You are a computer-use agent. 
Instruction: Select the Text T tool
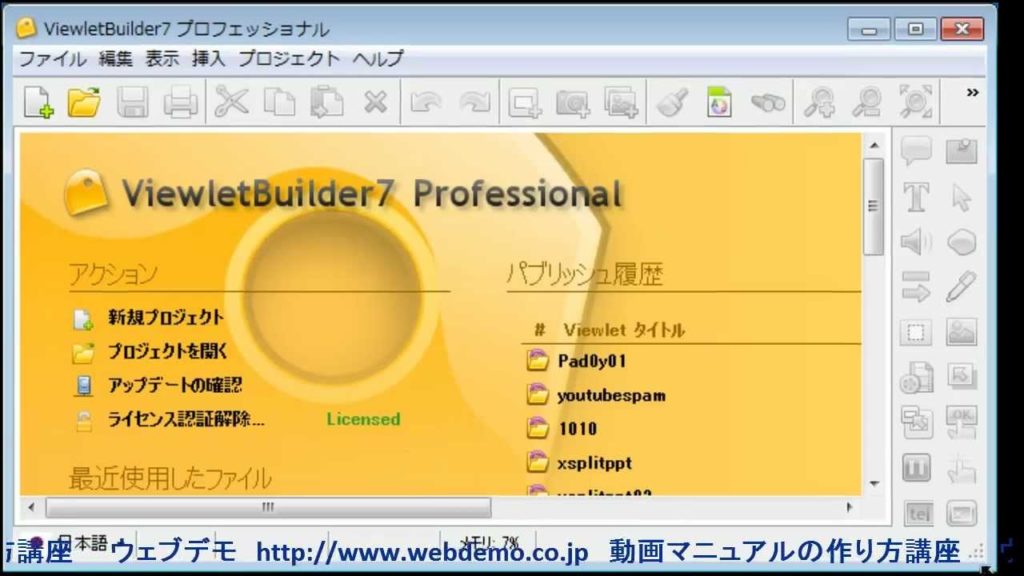[x=916, y=197]
